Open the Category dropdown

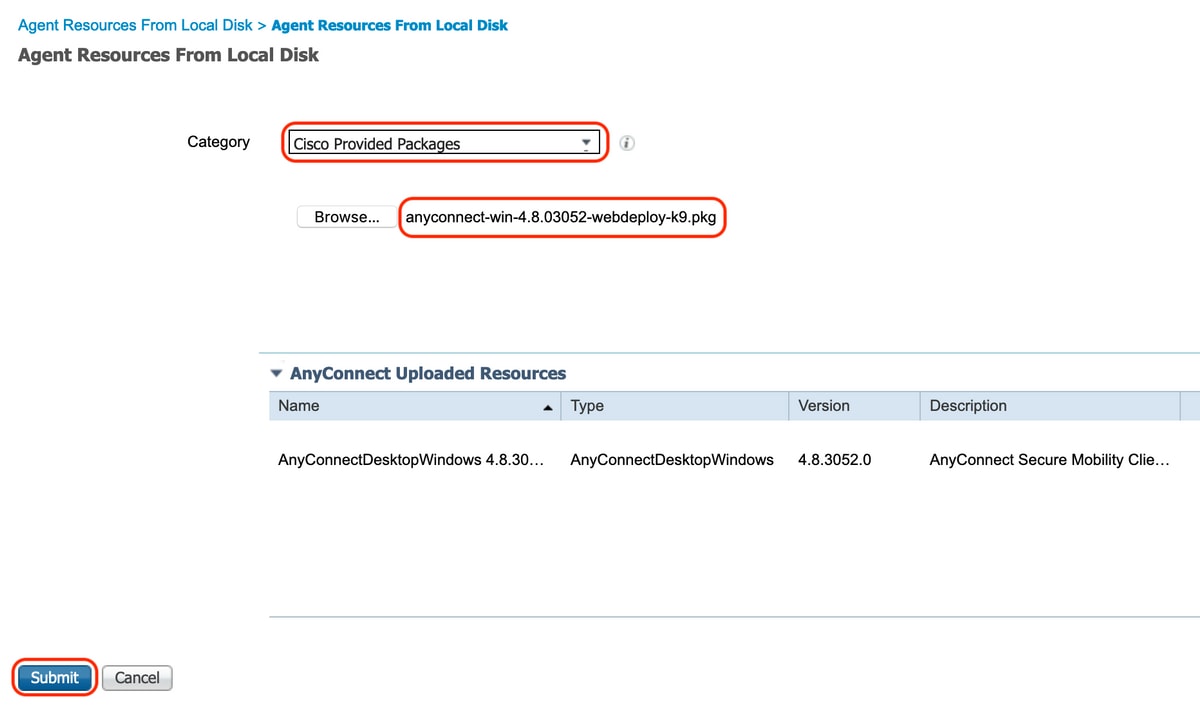point(445,143)
